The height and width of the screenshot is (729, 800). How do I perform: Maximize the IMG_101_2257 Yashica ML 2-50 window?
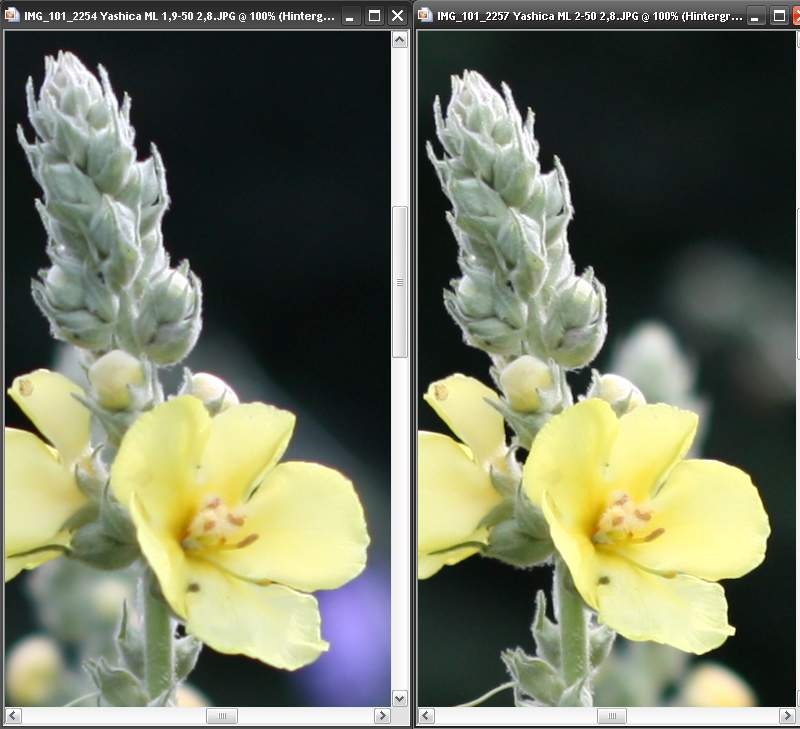779,16
